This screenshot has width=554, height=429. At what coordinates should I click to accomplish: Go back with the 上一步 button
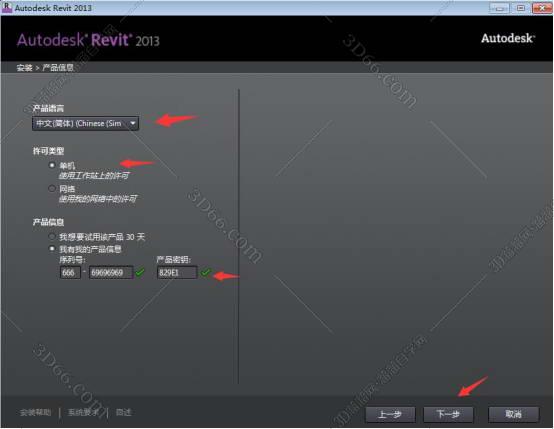point(390,414)
